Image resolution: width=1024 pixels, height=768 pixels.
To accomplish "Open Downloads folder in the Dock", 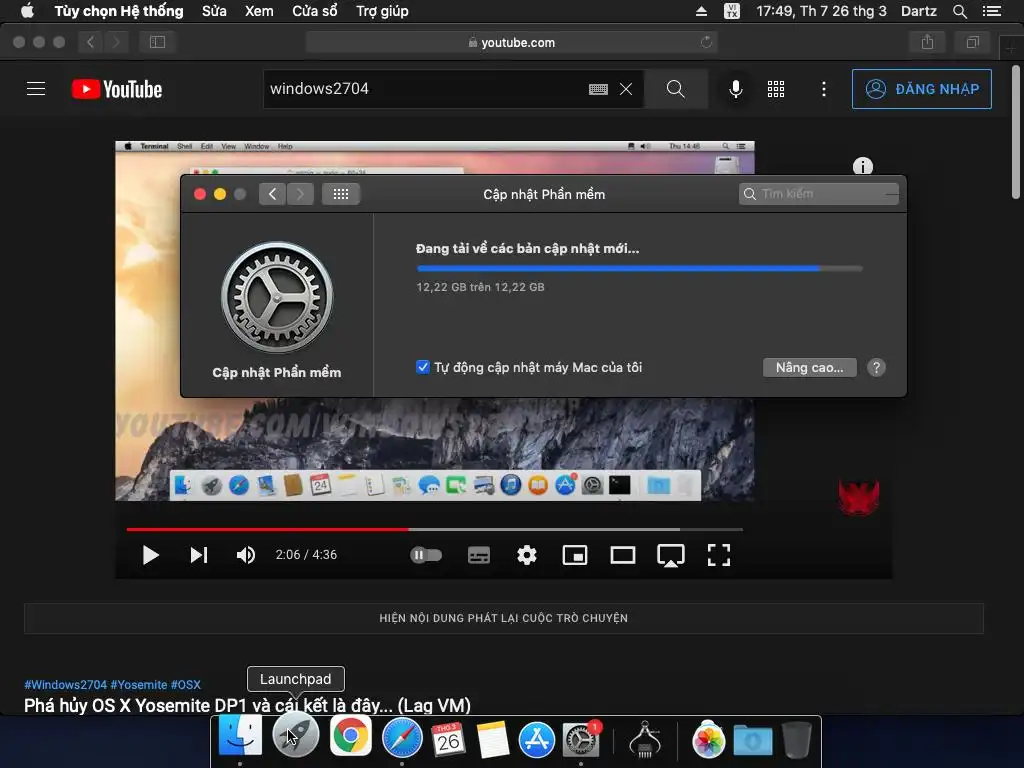I will pyautogui.click(x=752, y=739).
